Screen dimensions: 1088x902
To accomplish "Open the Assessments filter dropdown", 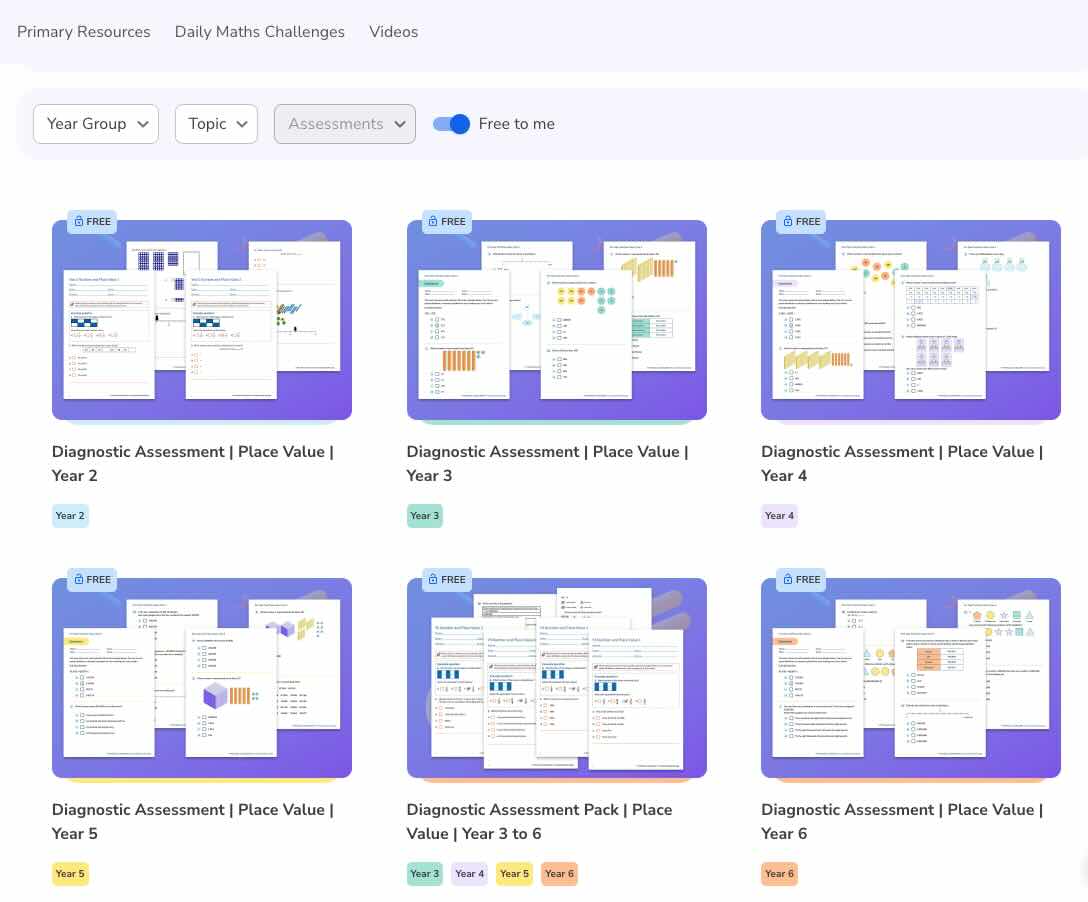I will click(344, 124).
